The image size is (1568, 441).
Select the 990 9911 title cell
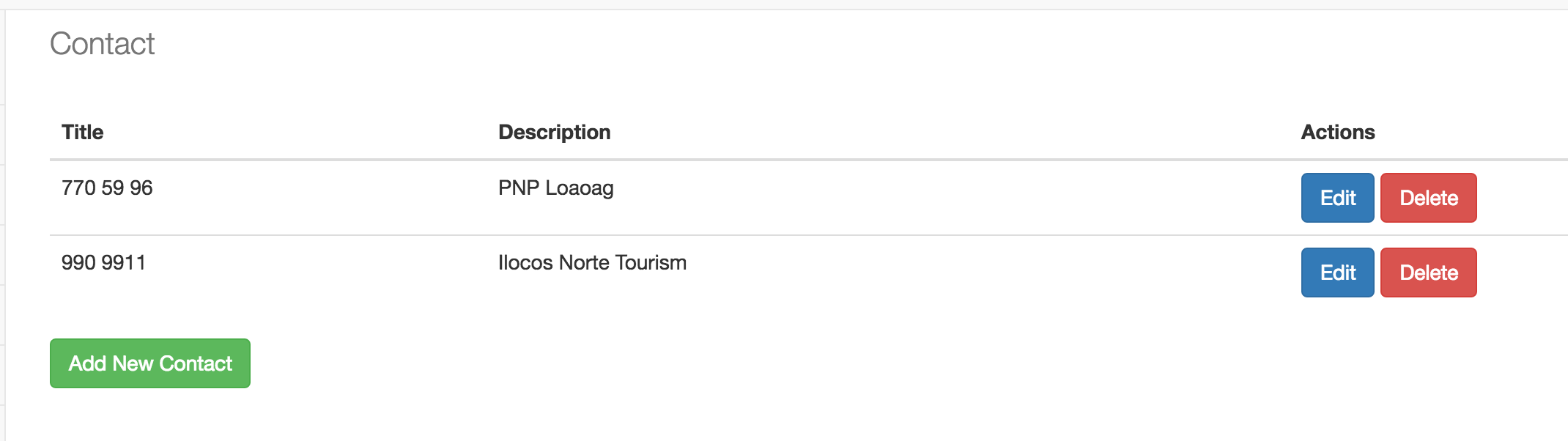104,263
